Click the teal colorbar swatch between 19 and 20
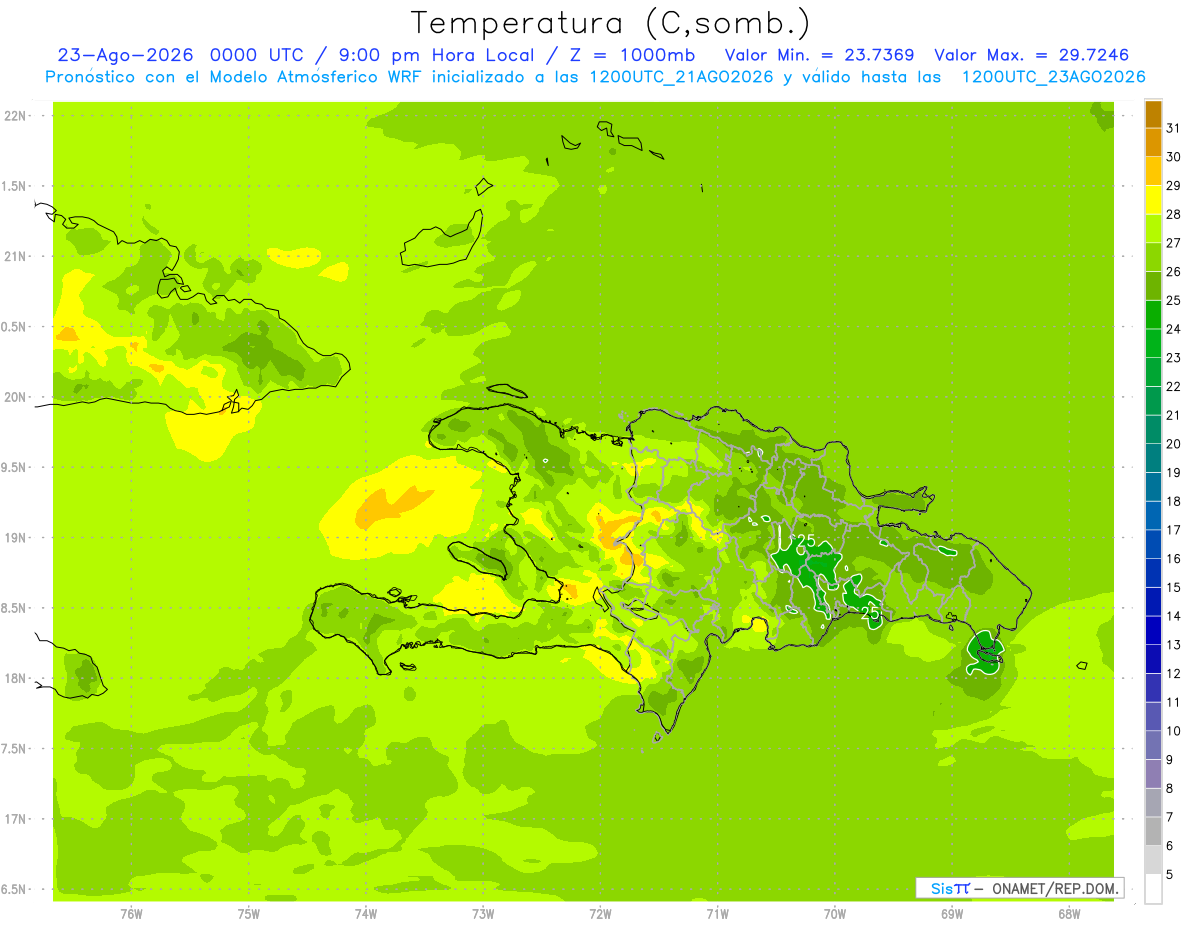Viewport: 1200px width, 927px height. click(1153, 458)
